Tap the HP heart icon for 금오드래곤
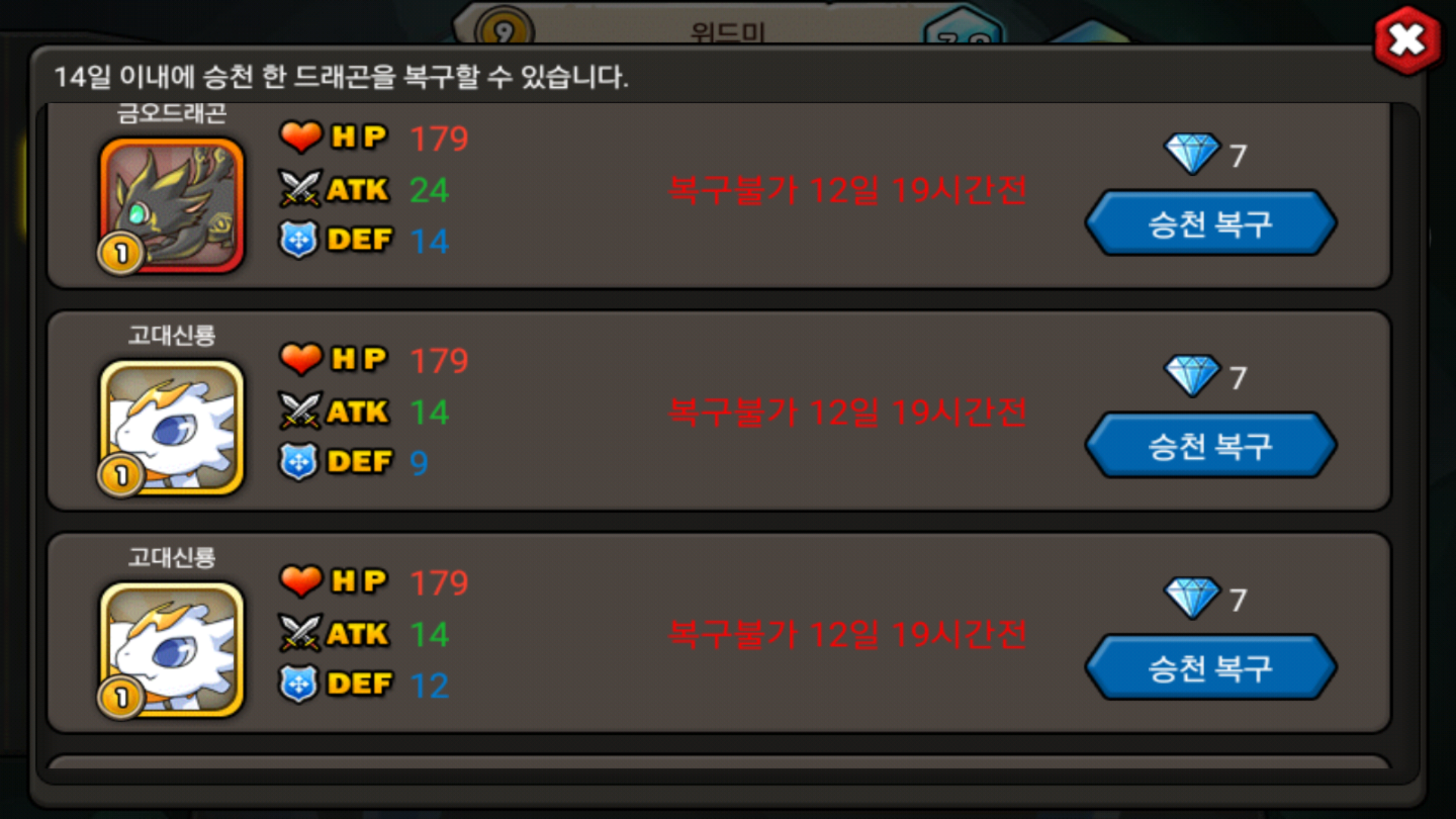The image size is (1456, 819). [x=301, y=137]
